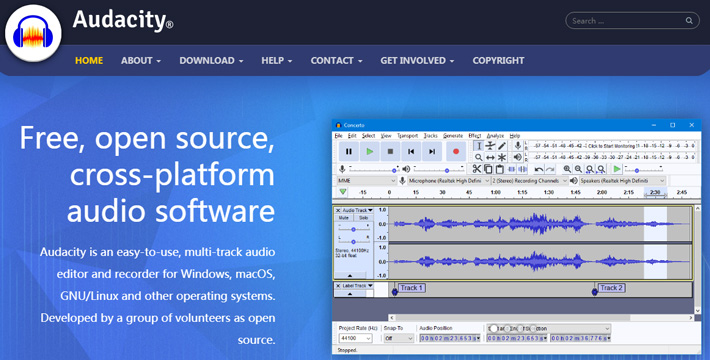Cut selection with the scissors icon
The height and width of the screenshot is (360, 710).
[x=476, y=169]
